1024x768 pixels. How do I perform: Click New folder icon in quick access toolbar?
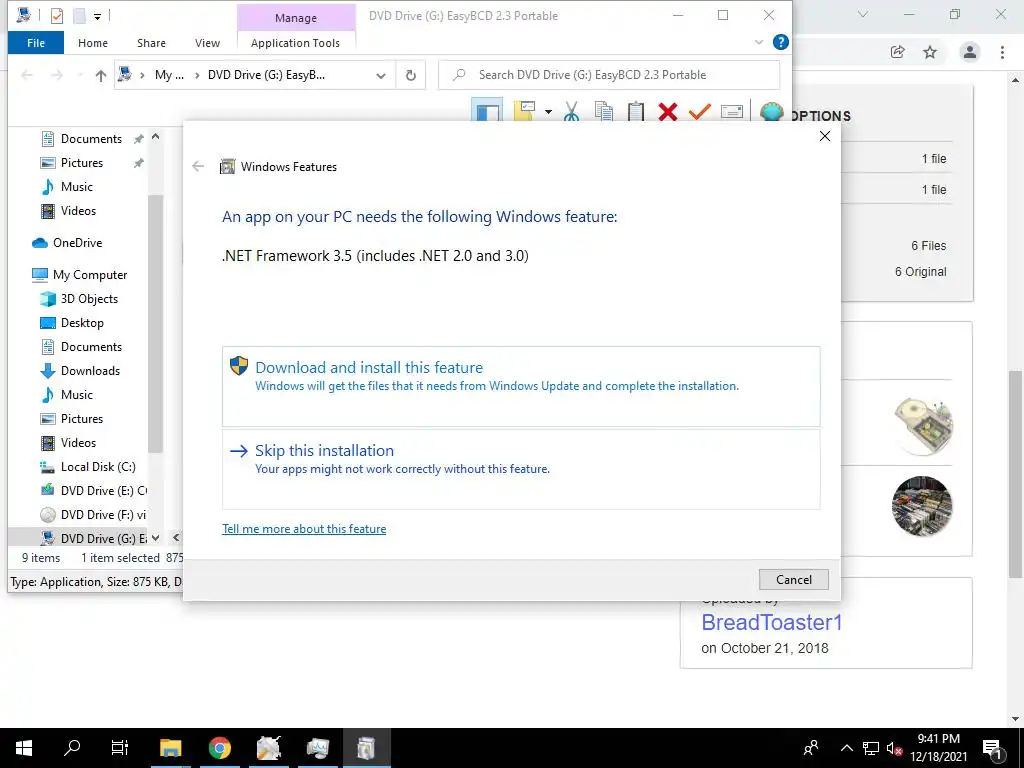pyautogui.click(x=79, y=15)
